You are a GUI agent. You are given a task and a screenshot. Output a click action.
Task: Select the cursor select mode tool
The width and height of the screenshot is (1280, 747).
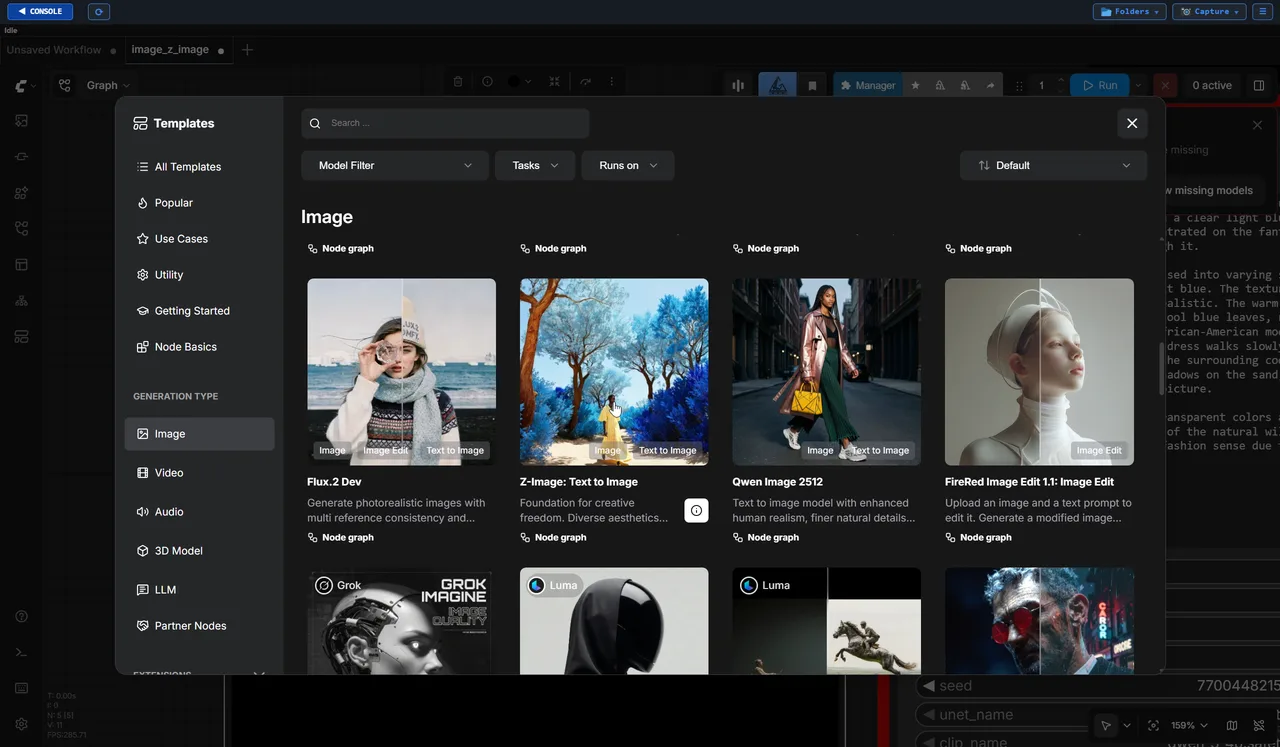click(x=1106, y=725)
